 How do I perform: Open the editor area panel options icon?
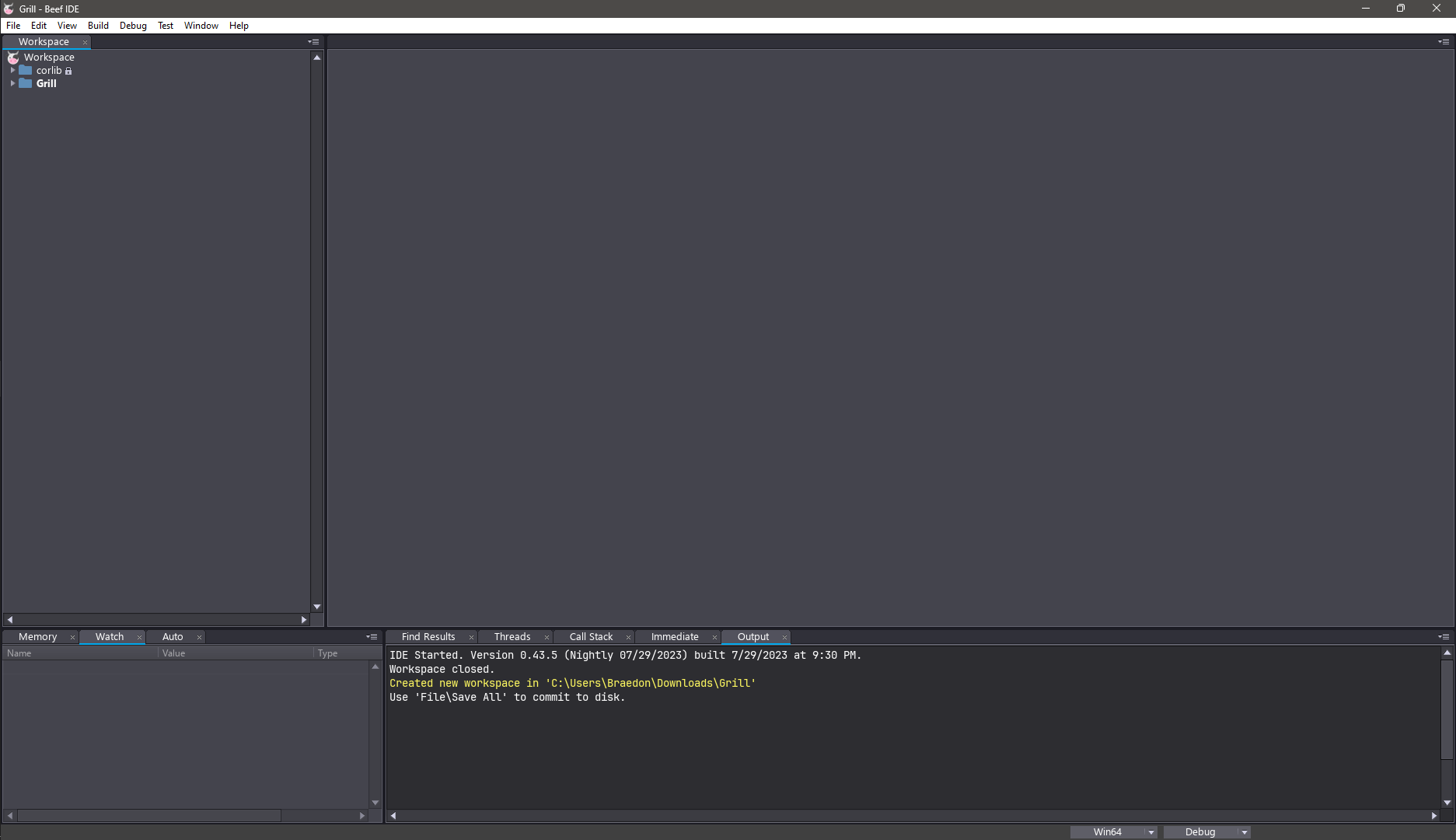tap(1444, 42)
